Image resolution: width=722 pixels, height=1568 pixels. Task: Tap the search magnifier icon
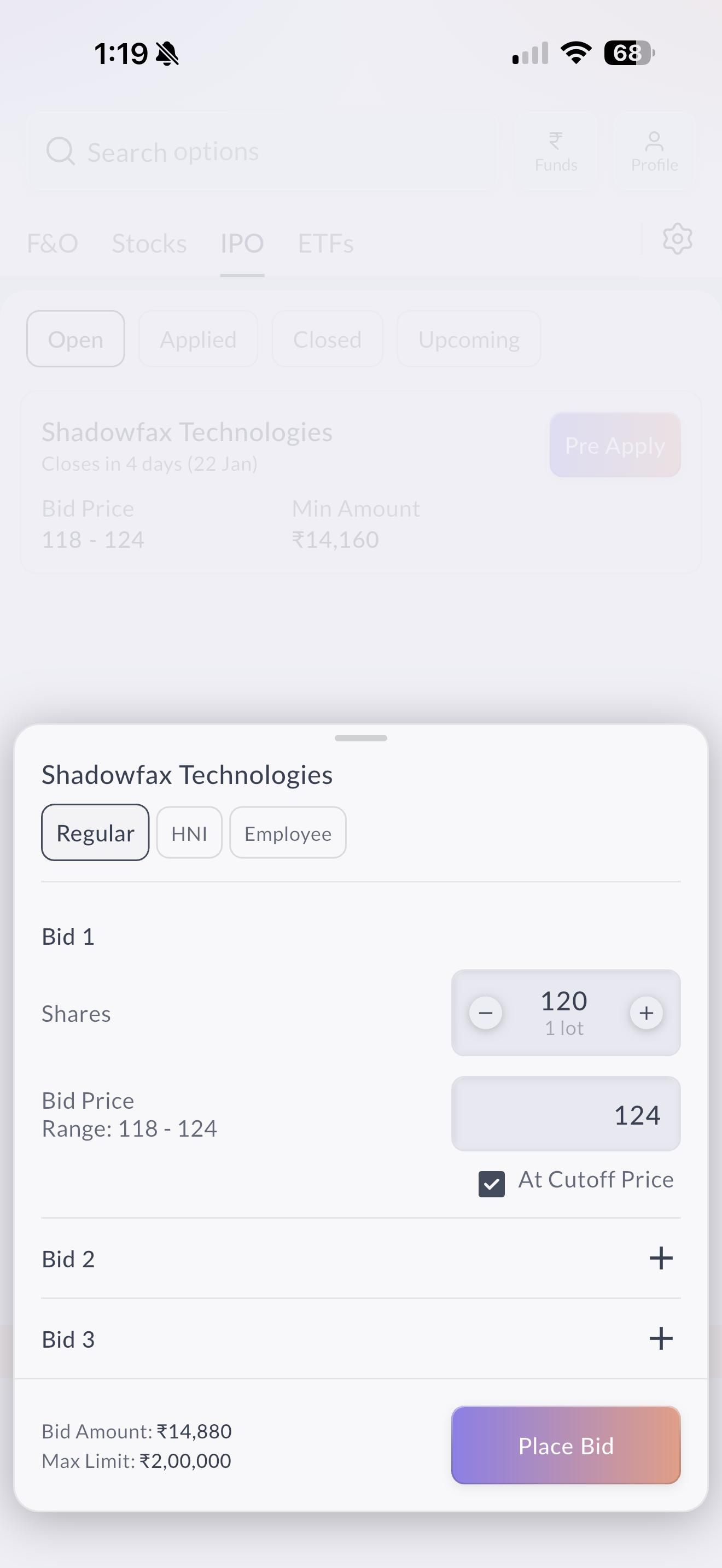[x=60, y=151]
